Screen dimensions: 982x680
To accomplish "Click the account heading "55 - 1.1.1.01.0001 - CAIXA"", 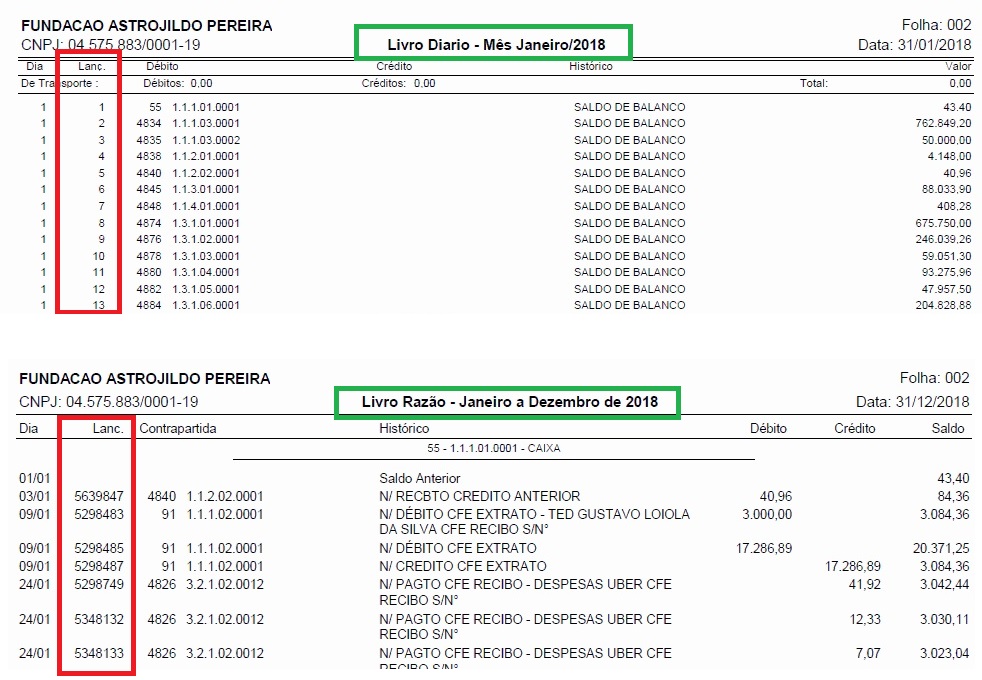I will tap(494, 448).
